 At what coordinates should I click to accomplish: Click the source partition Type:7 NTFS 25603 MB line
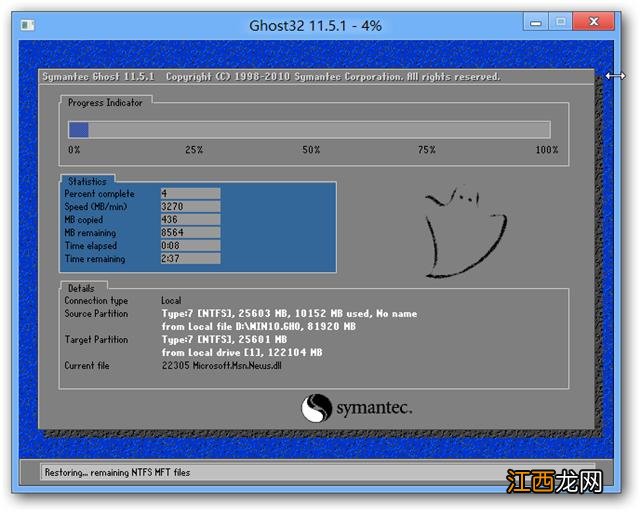click(289, 314)
